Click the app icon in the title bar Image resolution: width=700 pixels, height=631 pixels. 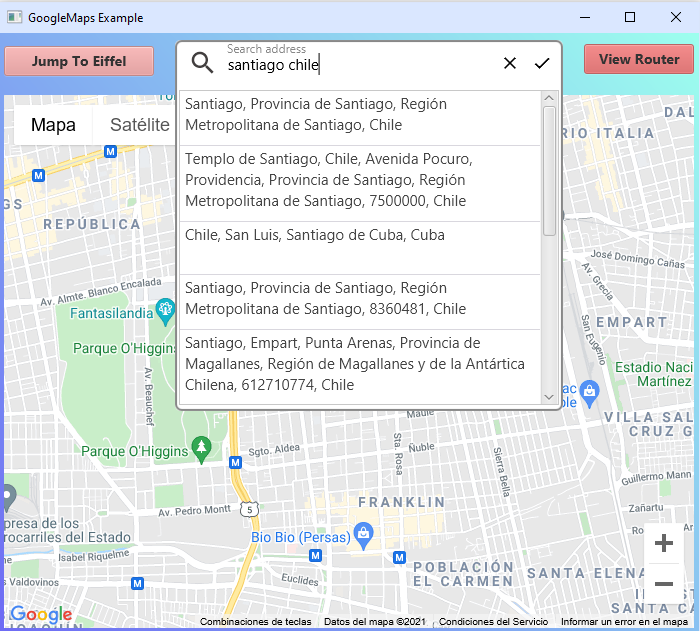[x=14, y=17]
